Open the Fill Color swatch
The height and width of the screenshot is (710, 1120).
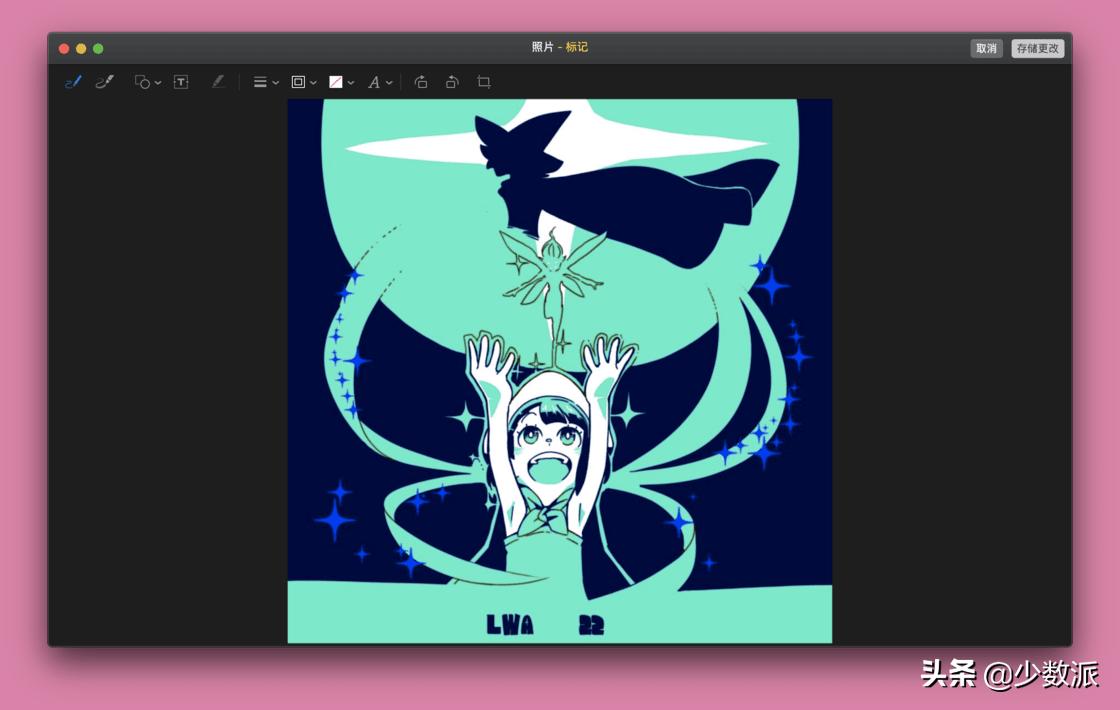tap(340, 82)
